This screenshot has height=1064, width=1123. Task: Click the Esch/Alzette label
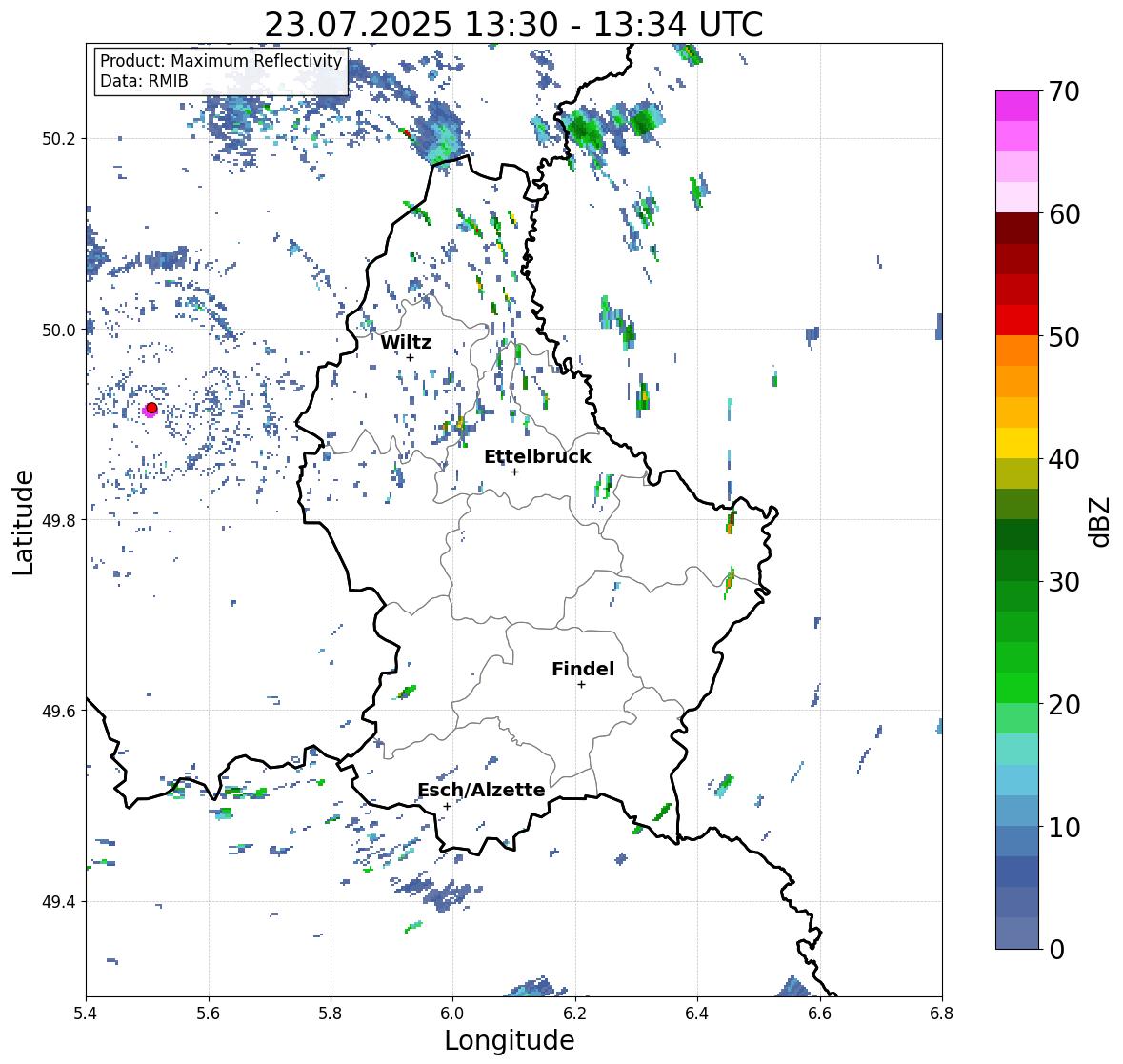point(481,791)
